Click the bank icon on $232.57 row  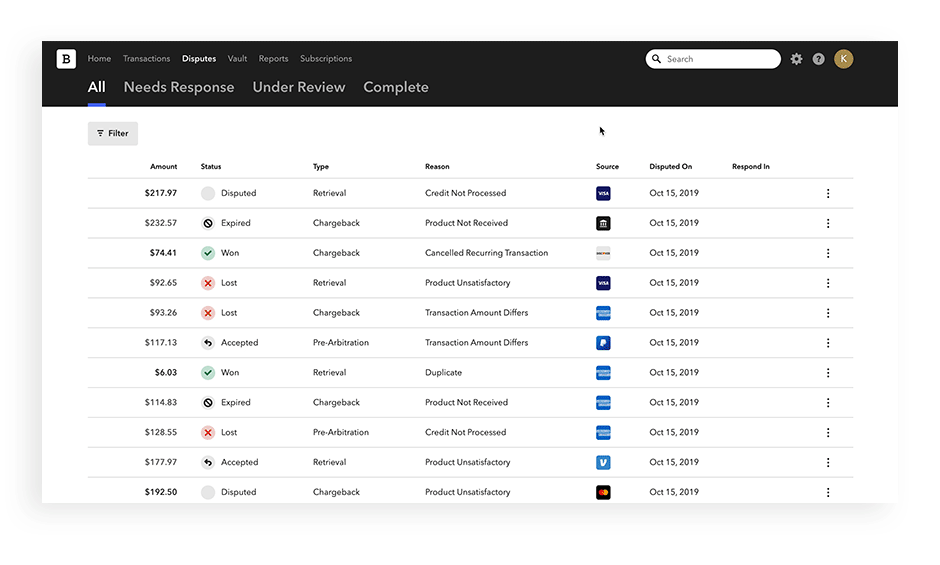[x=603, y=223]
